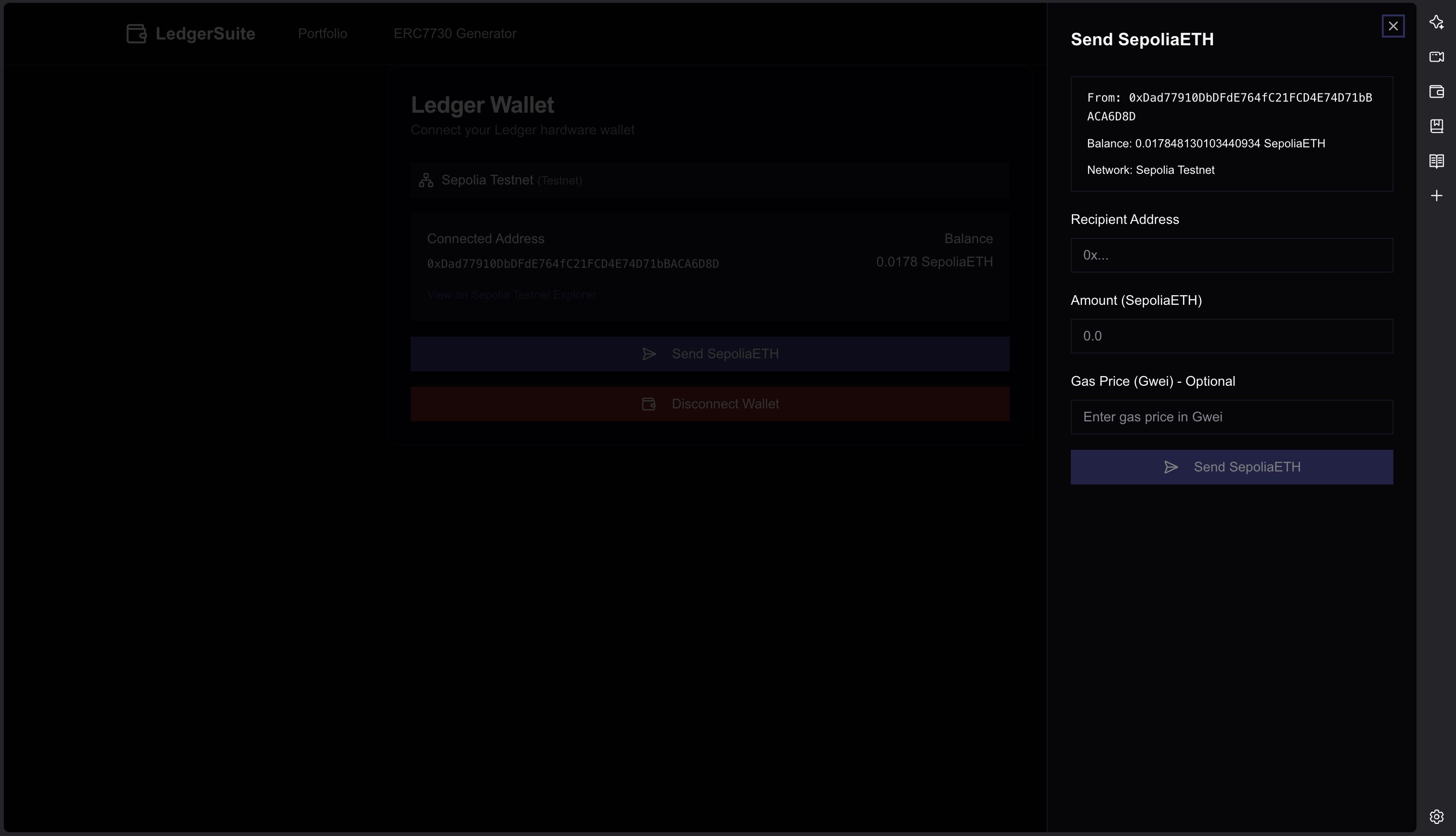The image size is (1456, 836).
Task: Click the Amount (SepoliaETH) label
Action: click(1136, 300)
